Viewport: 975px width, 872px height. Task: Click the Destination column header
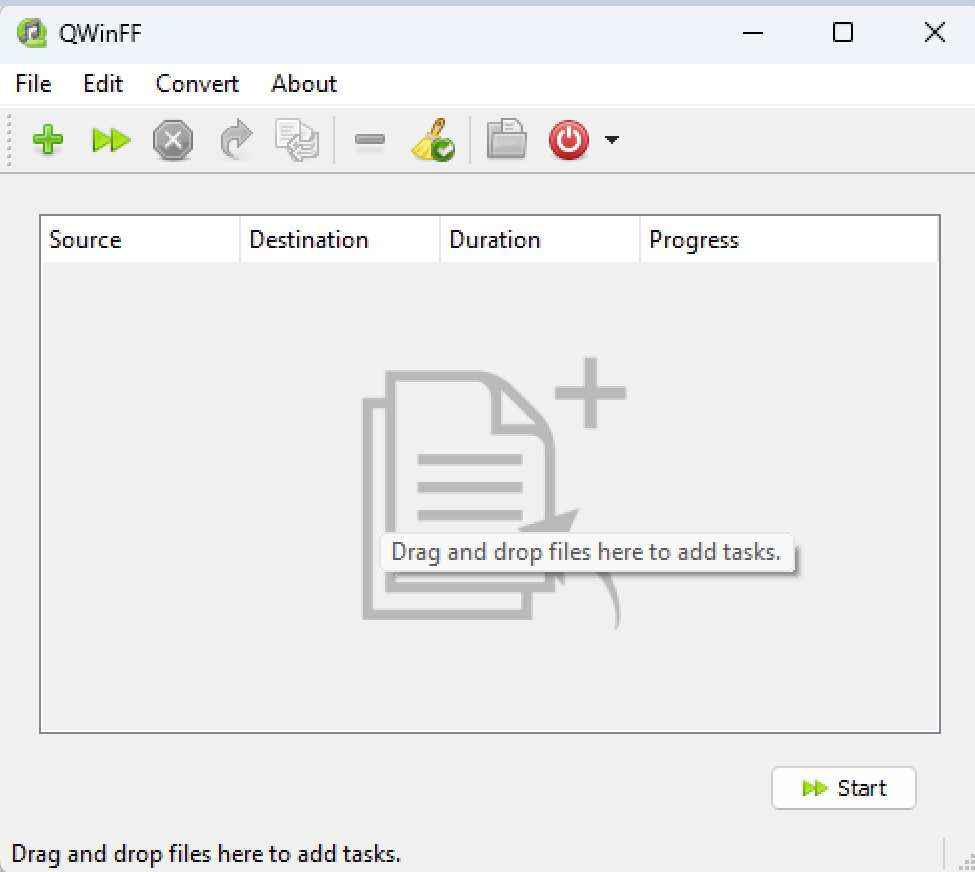click(340, 240)
